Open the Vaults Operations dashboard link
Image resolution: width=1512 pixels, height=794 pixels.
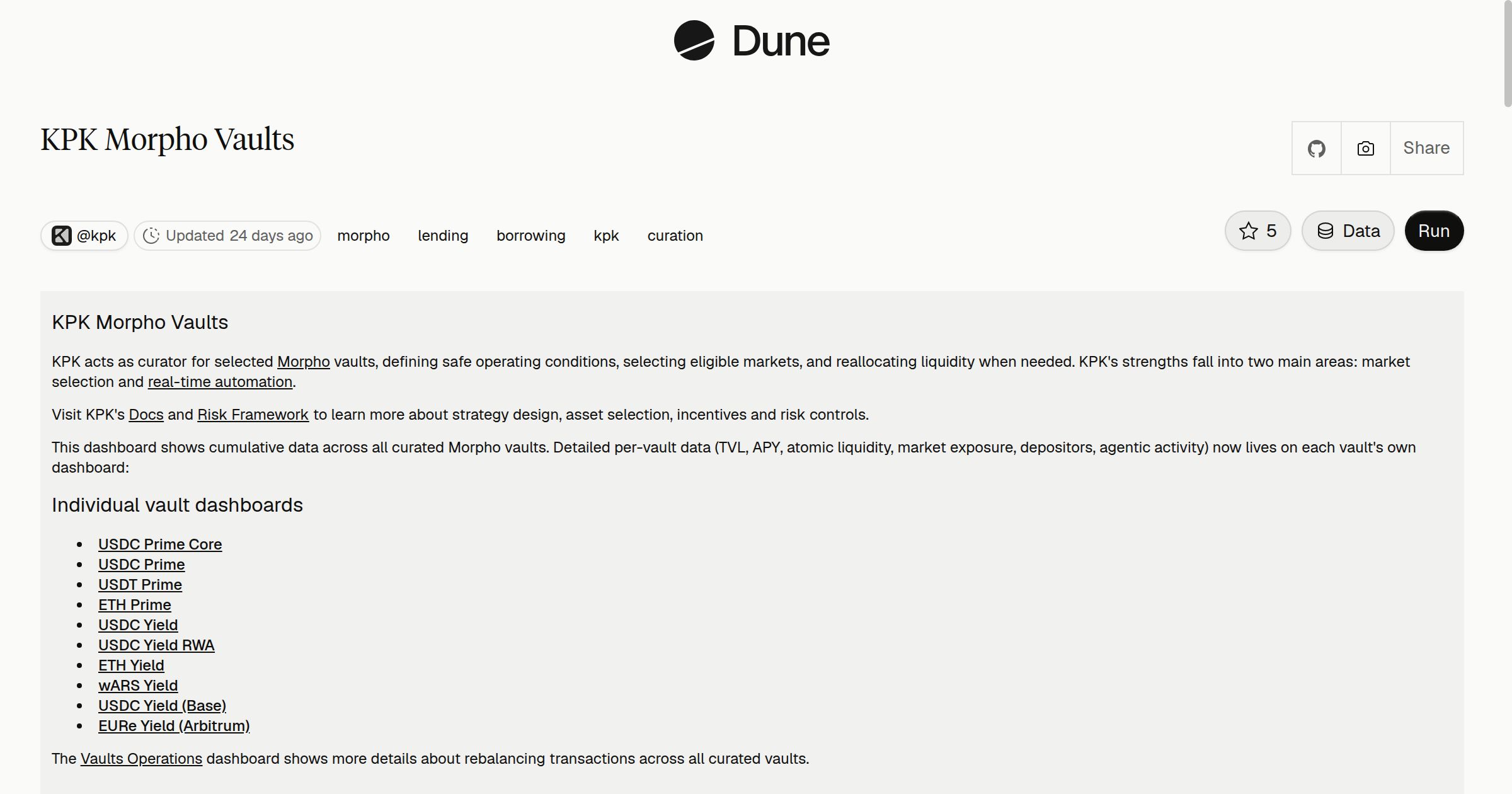tap(141, 759)
